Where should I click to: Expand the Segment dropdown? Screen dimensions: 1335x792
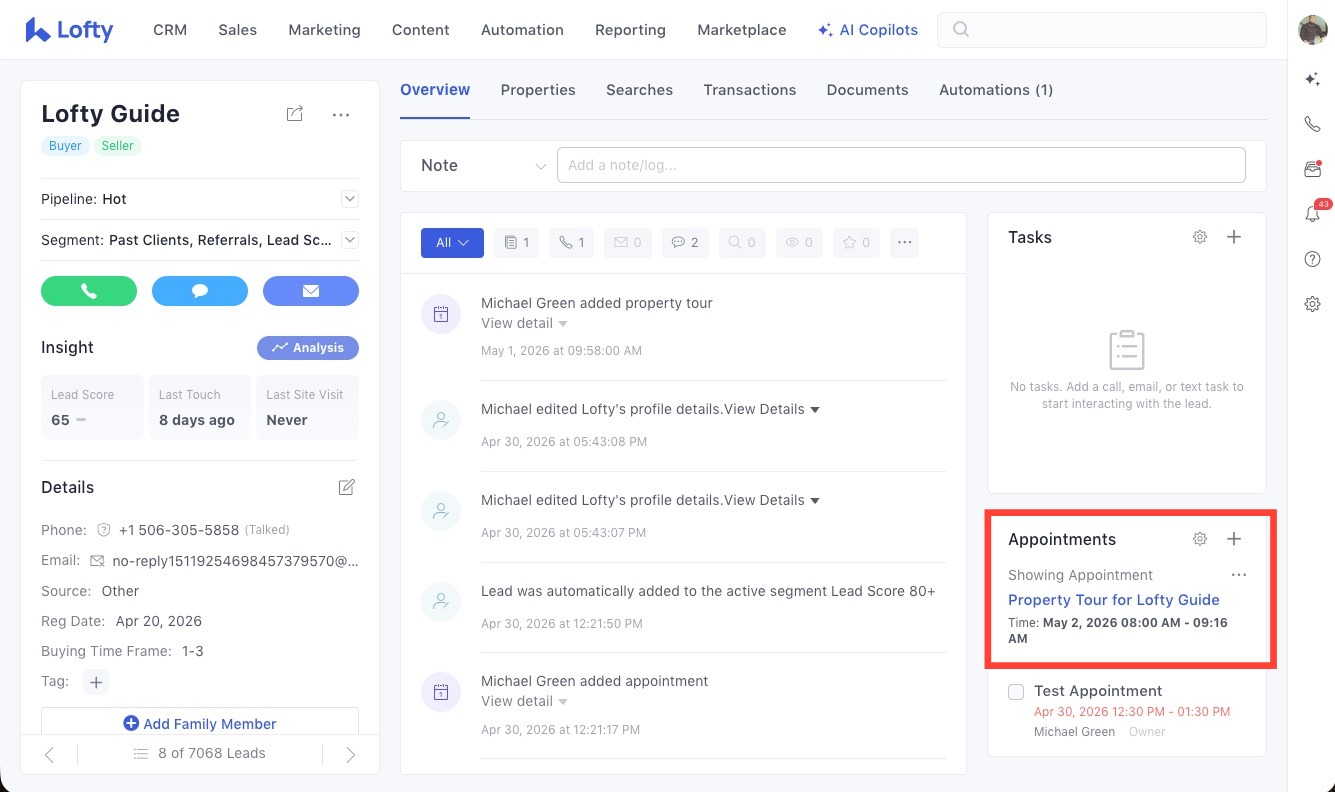click(350, 240)
